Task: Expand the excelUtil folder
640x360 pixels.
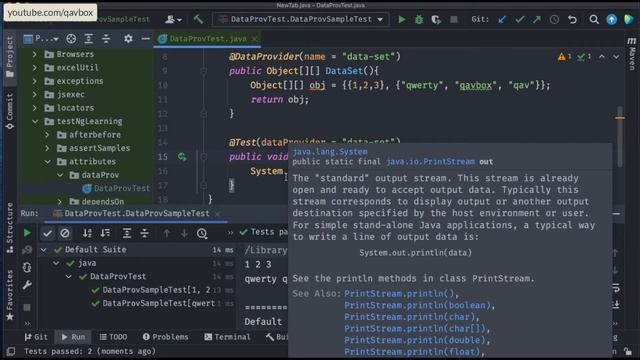Action: click(x=35, y=68)
